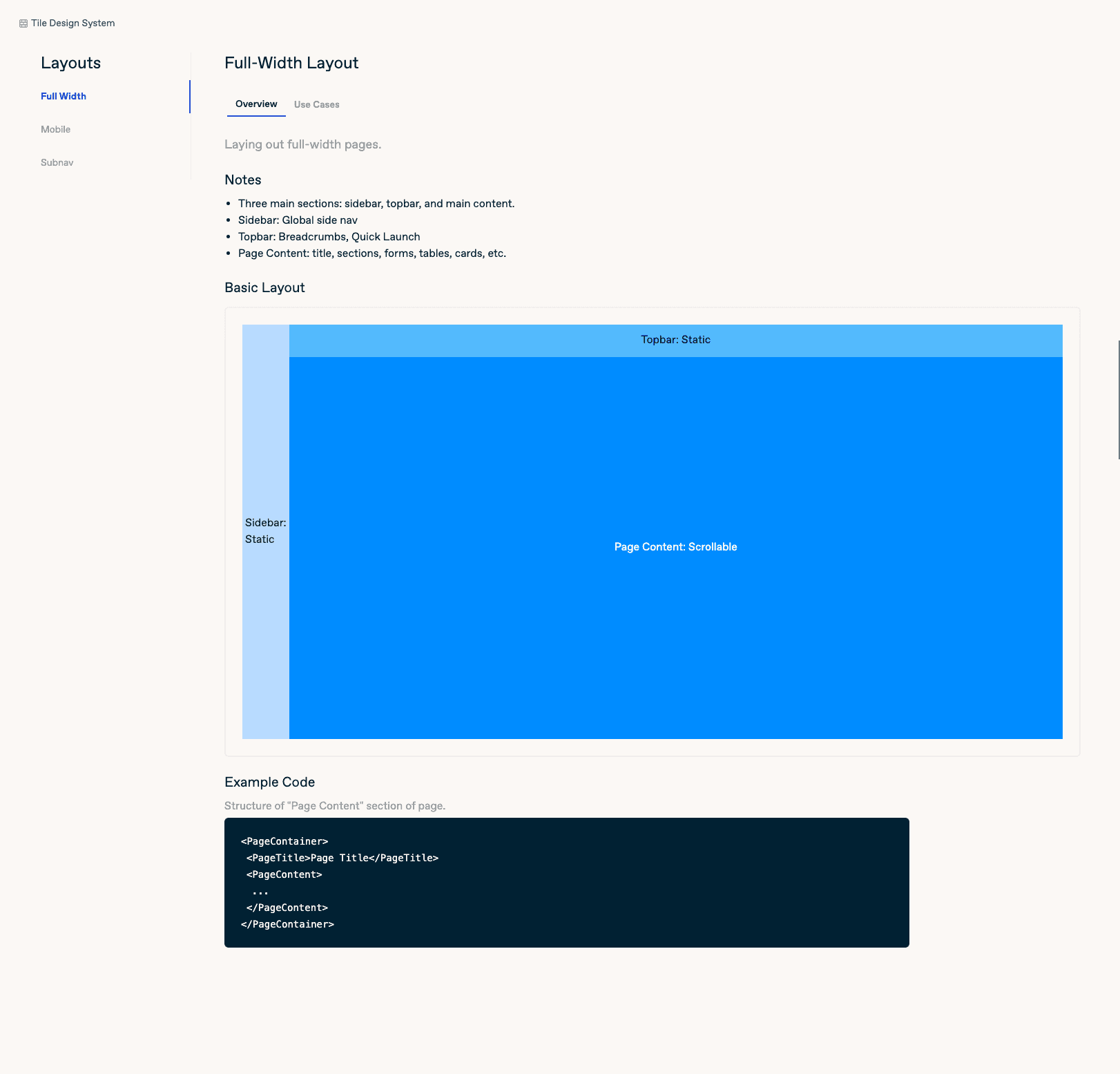This screenshot has height=1074, width=1120.
Task: Click the bullet 'Three main sections: sidebar, topbar, and main content.'
Action: pyautogui.click(x=376, y=204)
